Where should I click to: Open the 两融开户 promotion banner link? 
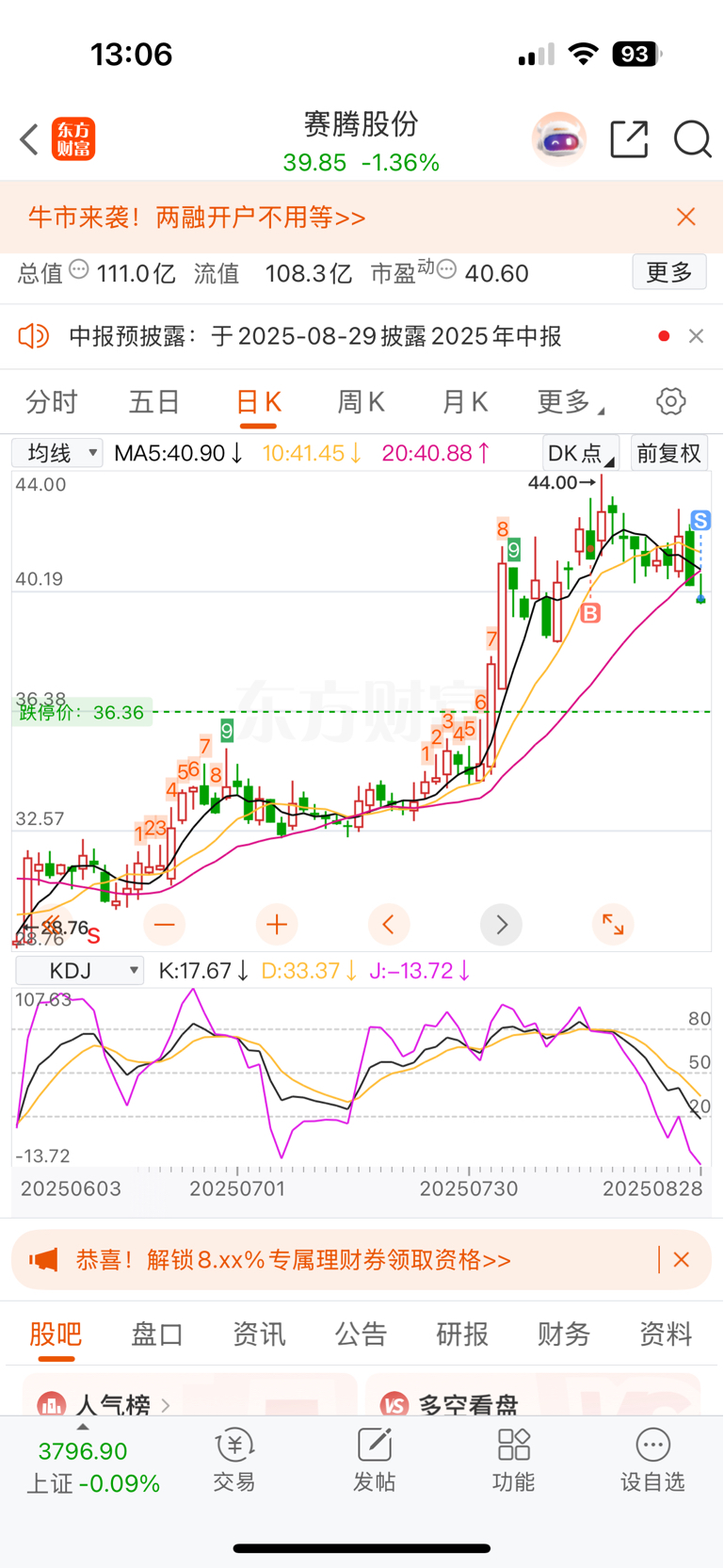pos(197,218)
